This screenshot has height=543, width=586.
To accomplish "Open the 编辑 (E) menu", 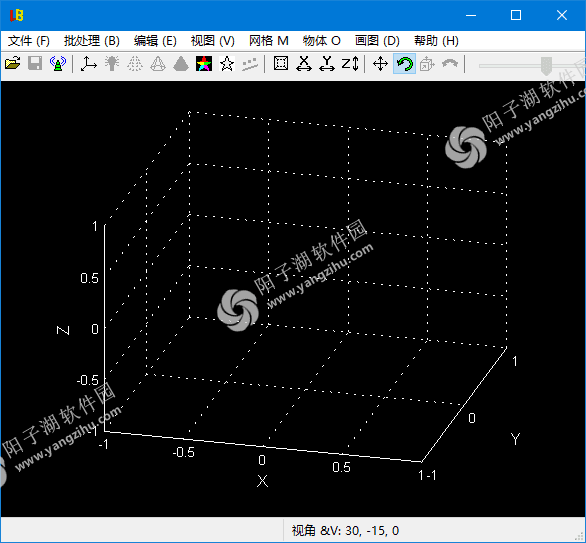I will [155, 41].
